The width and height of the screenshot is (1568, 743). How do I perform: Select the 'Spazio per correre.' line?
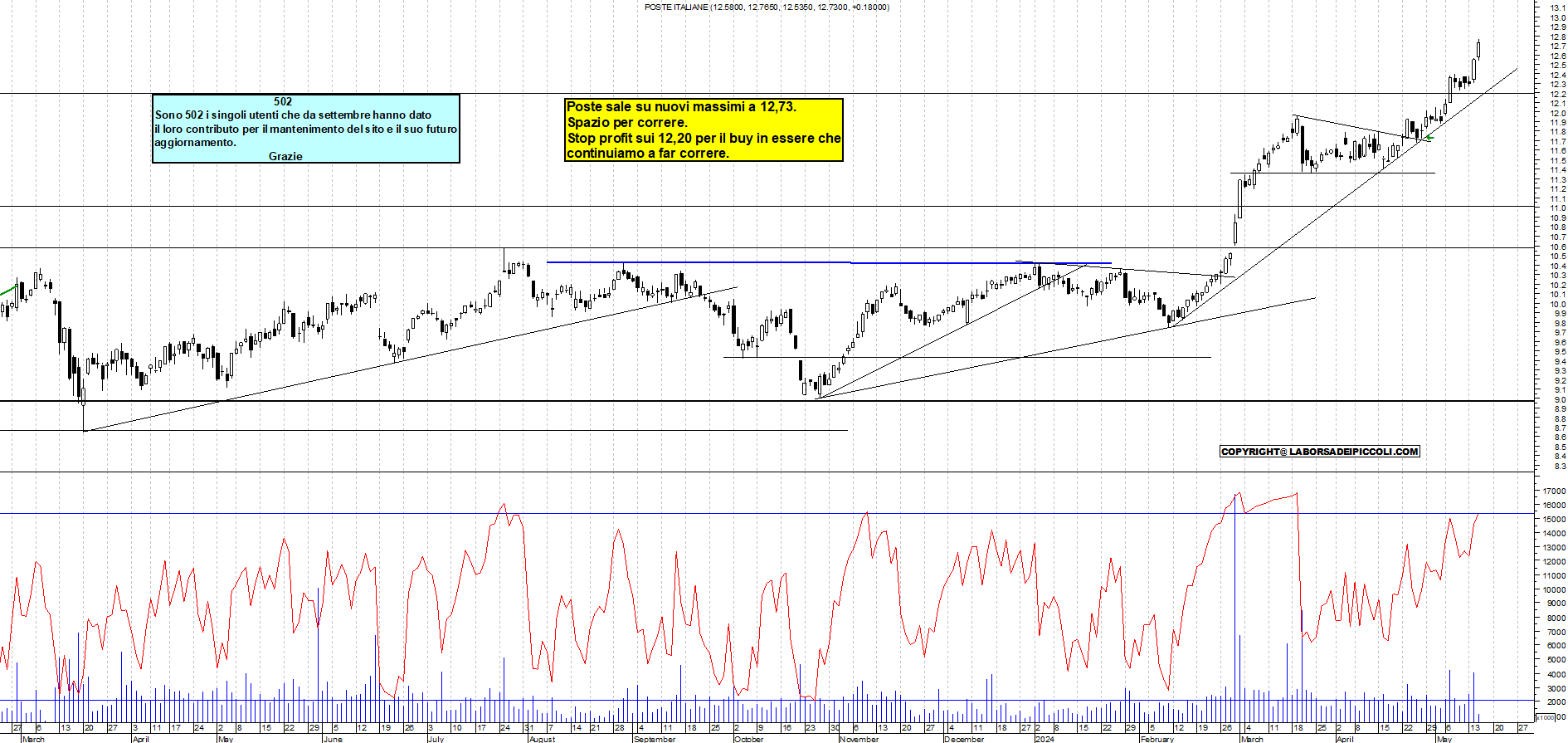pyautogui.click(x=627, y=123)
